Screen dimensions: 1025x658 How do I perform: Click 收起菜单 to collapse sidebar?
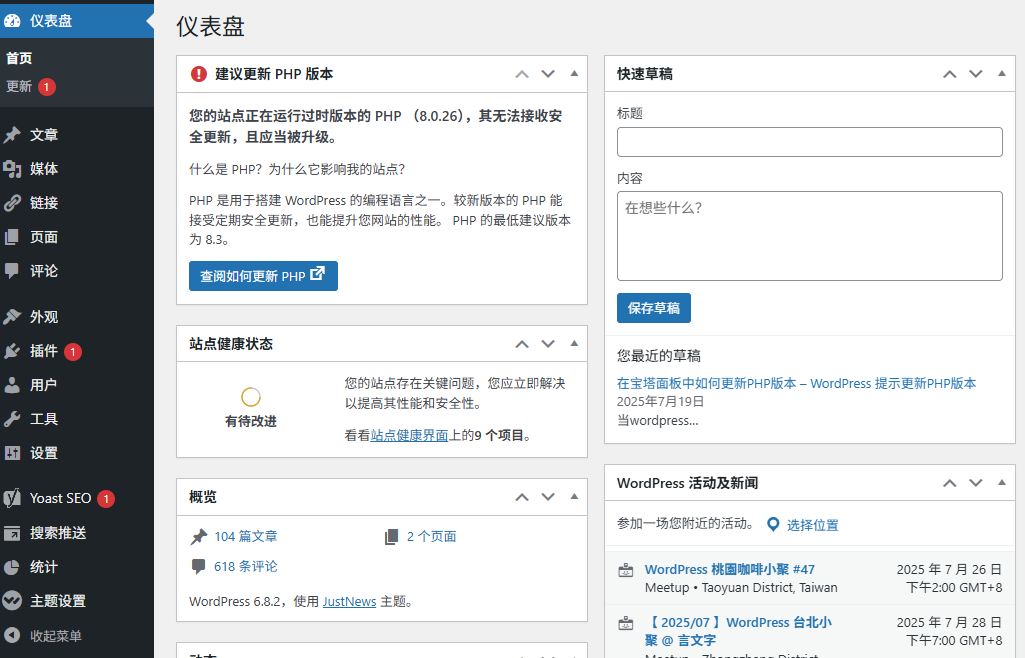tap(56, 636)
